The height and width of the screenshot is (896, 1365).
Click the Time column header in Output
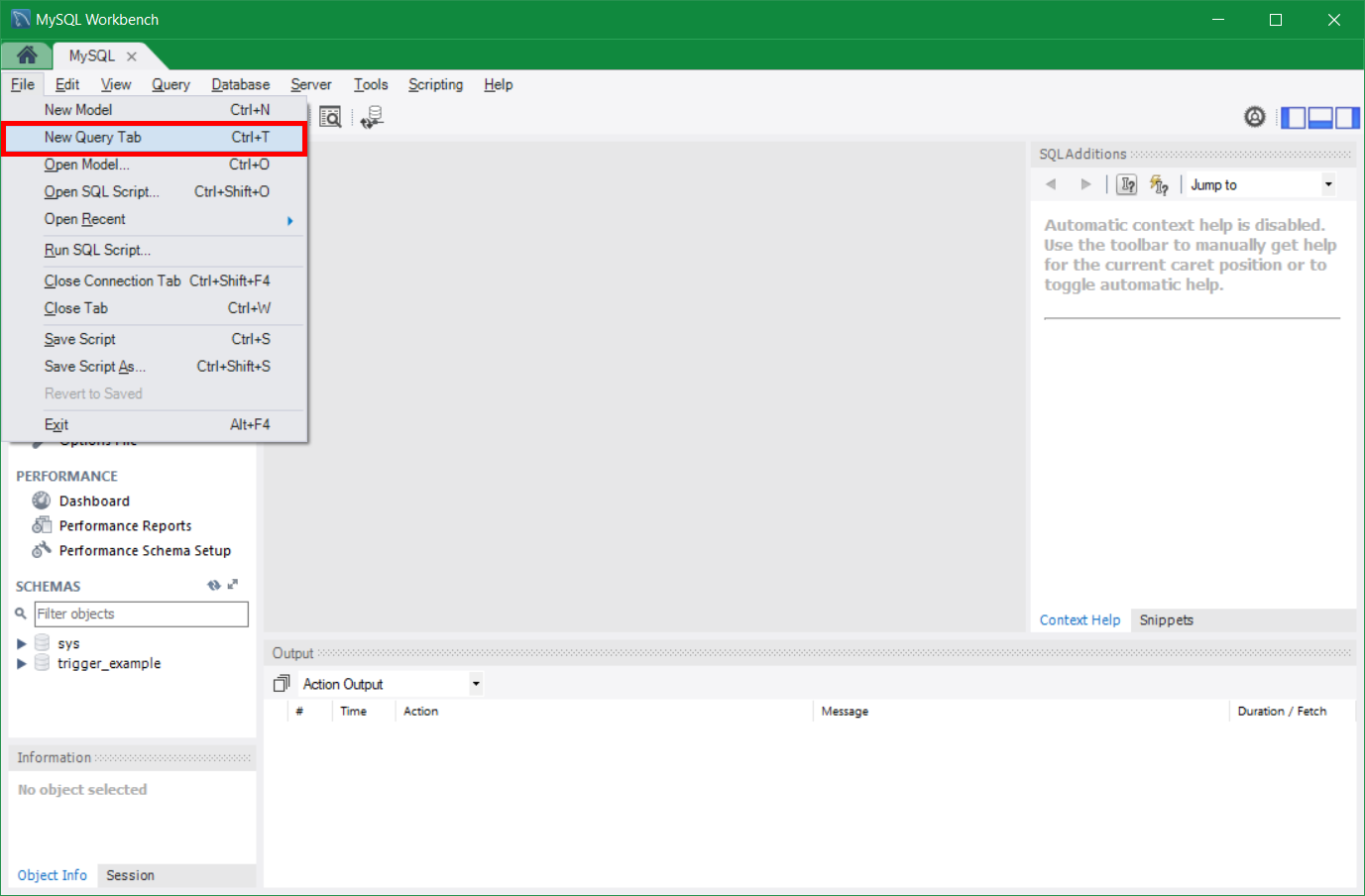364,712
